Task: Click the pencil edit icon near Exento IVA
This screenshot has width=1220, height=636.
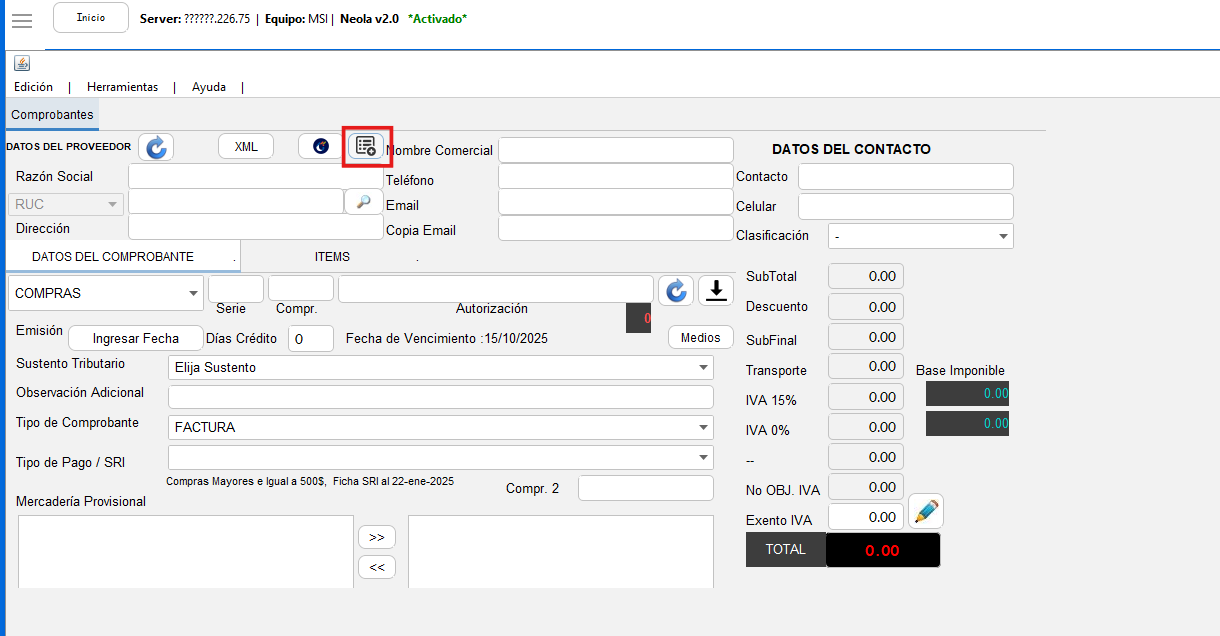Action: click(x=926, y=511)
